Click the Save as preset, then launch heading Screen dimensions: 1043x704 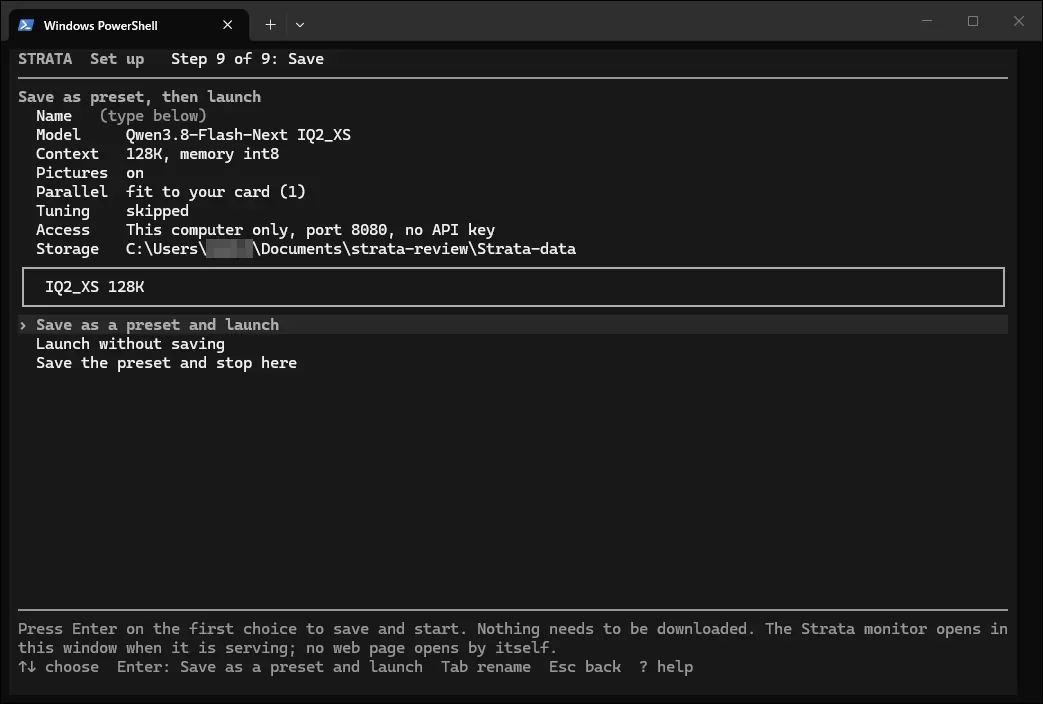[140, 97]
